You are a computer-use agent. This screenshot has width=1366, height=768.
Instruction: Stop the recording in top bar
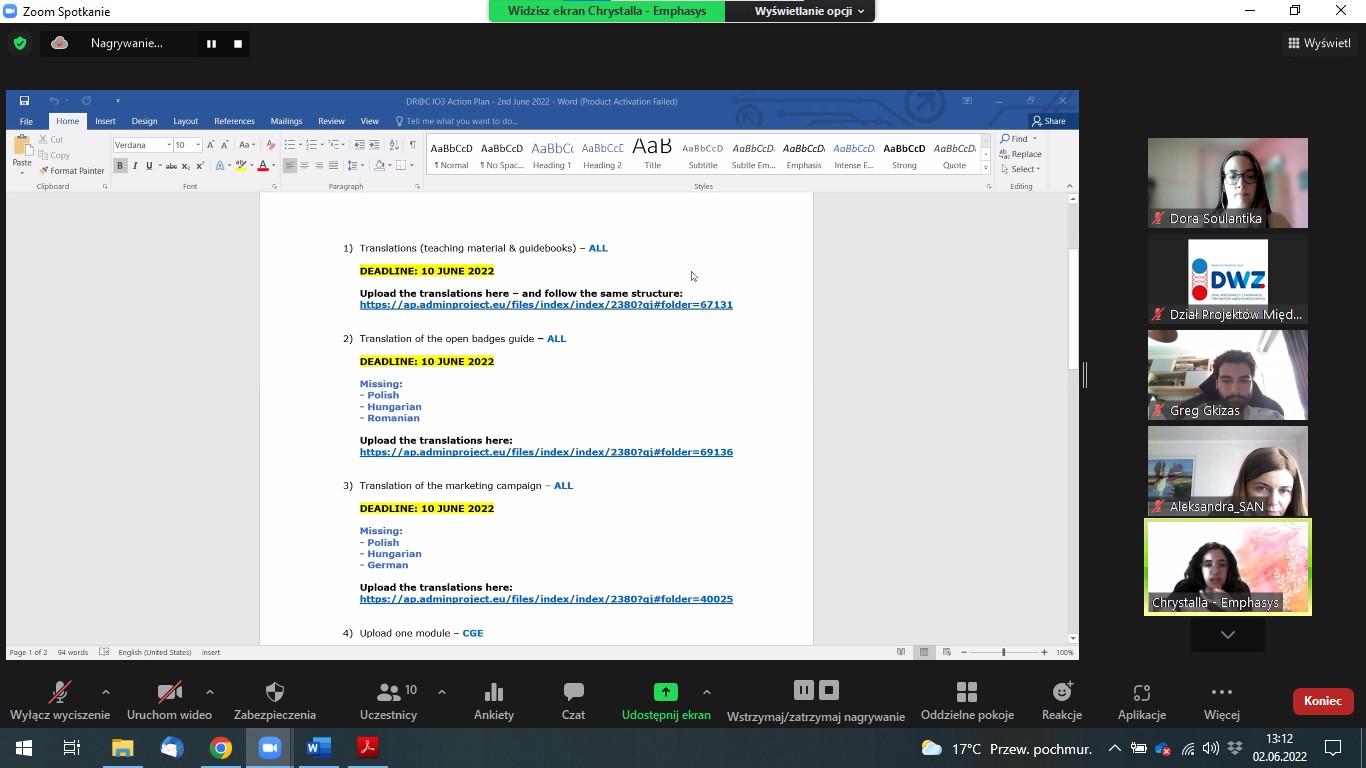(x=238, y=44)
